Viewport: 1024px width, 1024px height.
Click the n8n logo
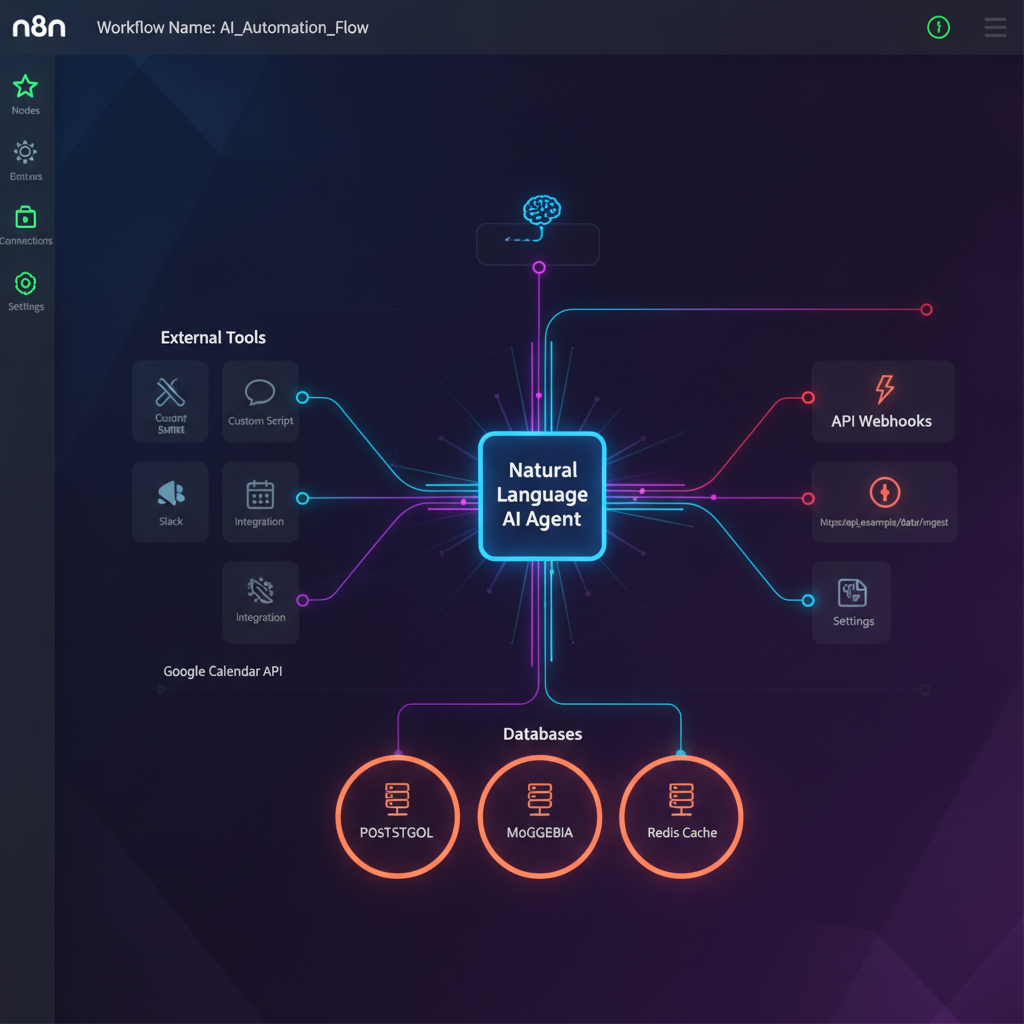39,27
